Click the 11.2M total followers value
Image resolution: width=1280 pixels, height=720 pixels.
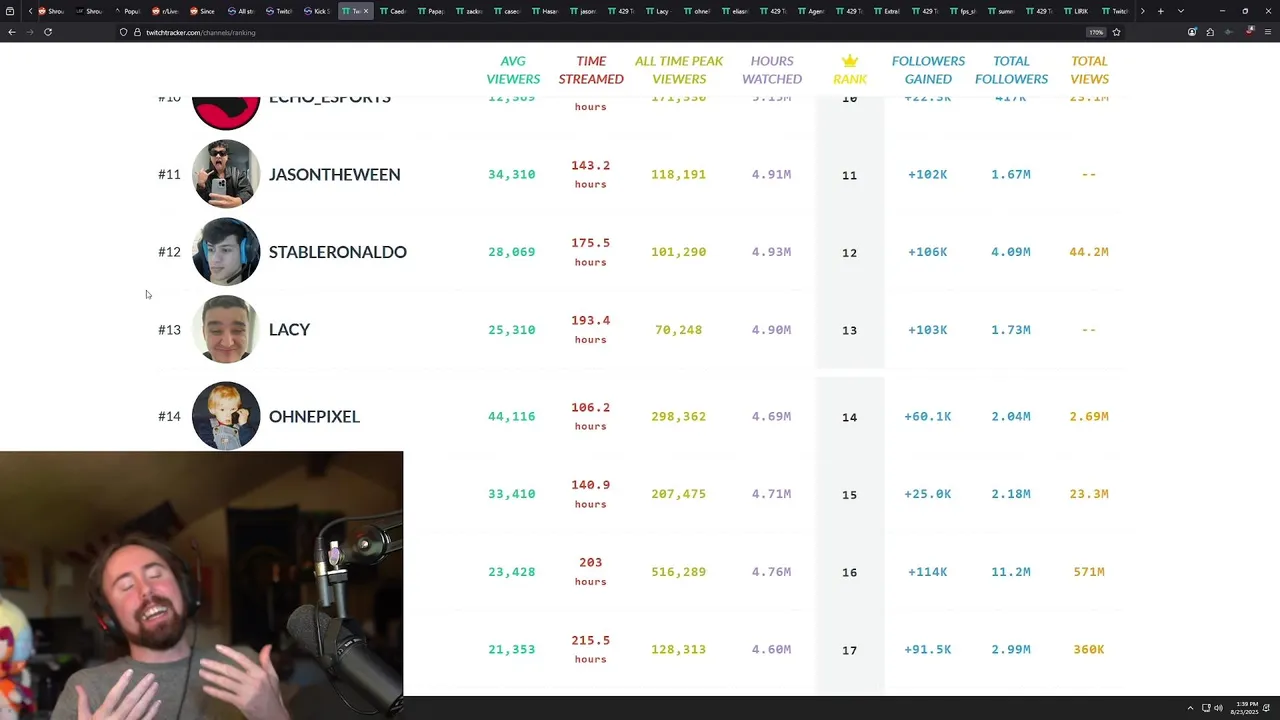click(x=1011, y=572)
